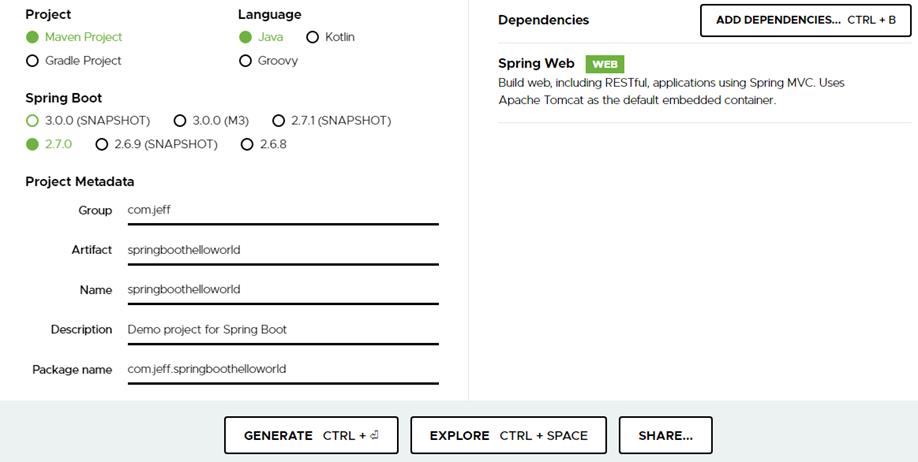Click the Group input field
Viewport: 918px width, 462px height.
pos(282,211)
